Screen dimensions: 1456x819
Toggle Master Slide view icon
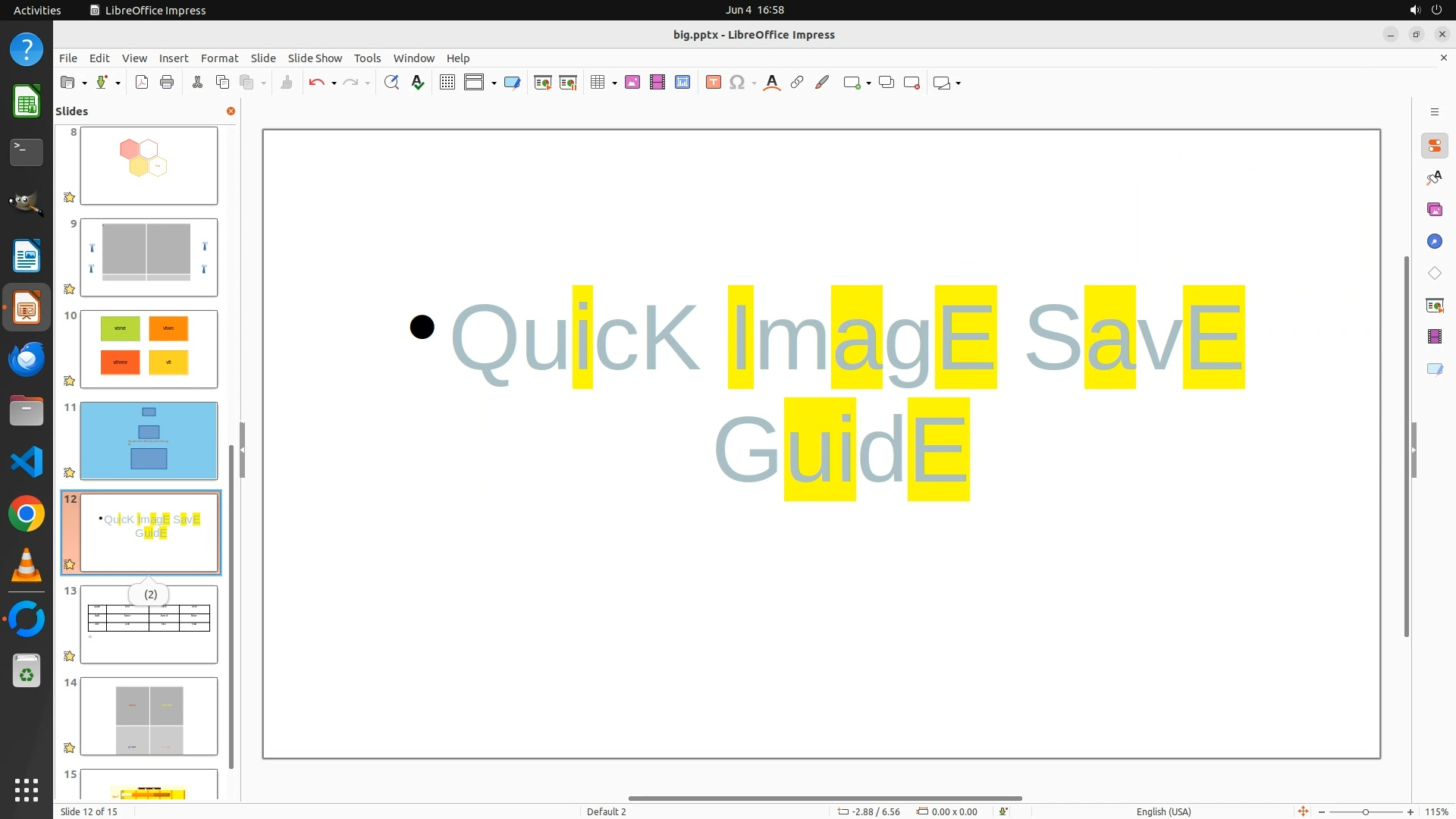pos(512,83)
